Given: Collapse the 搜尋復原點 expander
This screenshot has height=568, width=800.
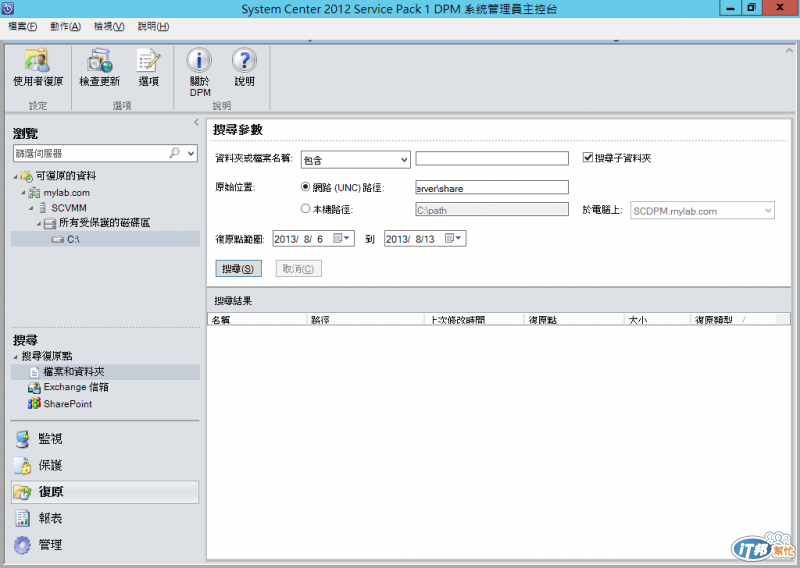Looking at the screenshot, I should [x=15, y=357].
